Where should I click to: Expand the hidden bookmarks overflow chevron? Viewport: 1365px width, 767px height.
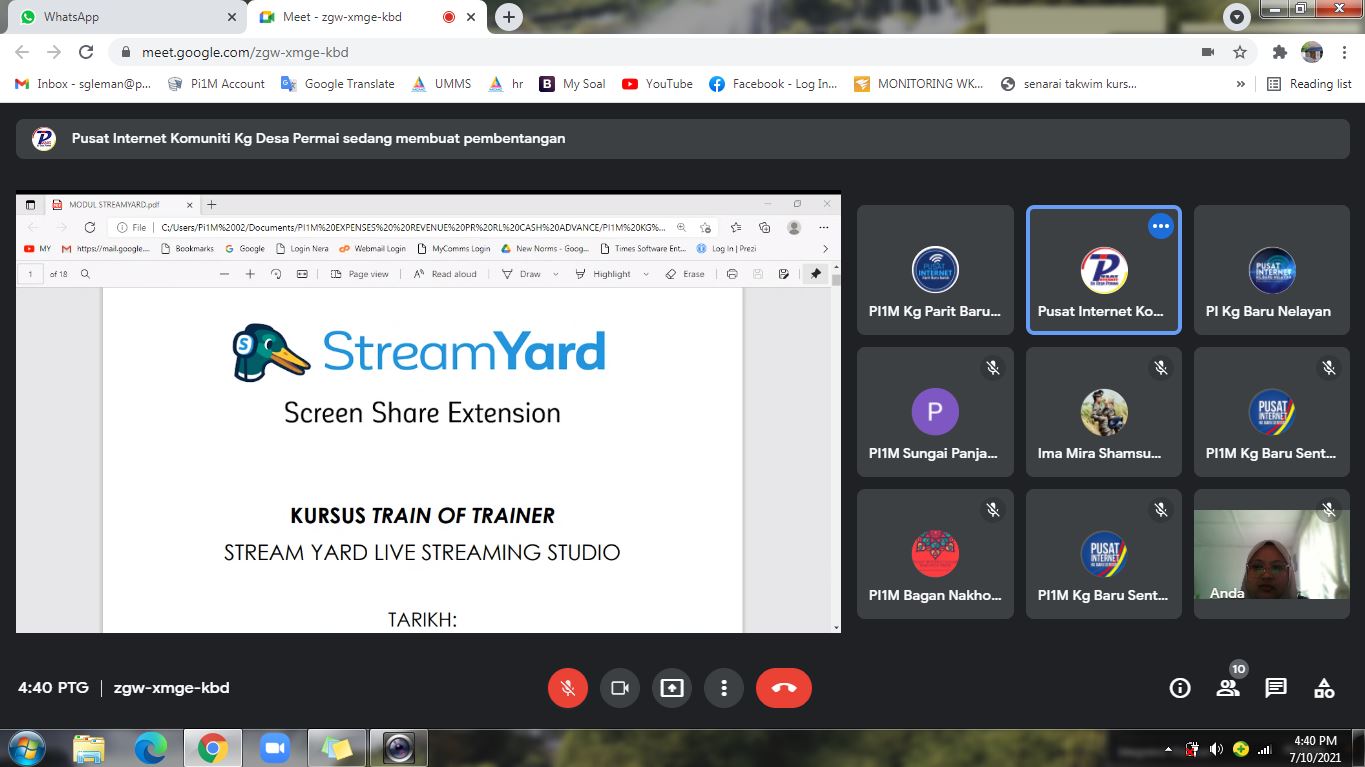1241,84
